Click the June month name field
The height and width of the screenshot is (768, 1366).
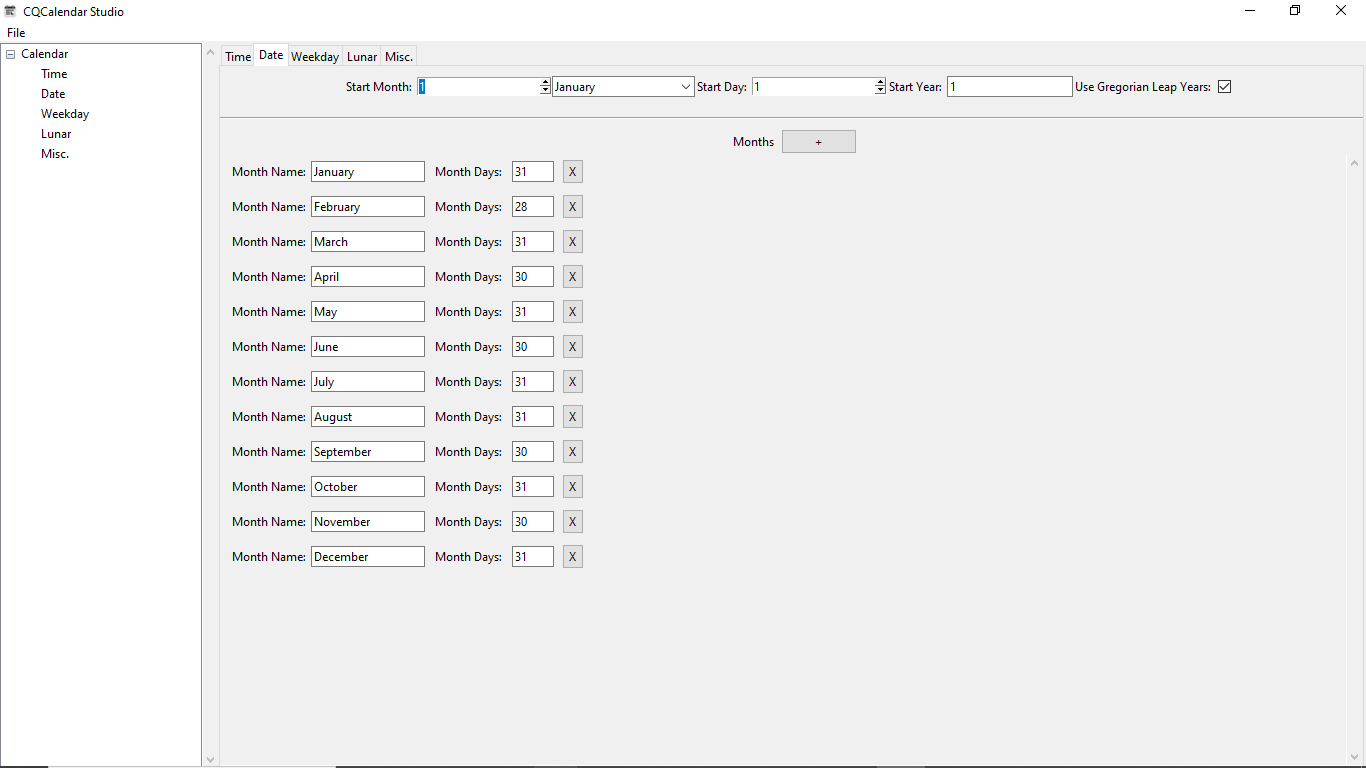click(368, 347)
